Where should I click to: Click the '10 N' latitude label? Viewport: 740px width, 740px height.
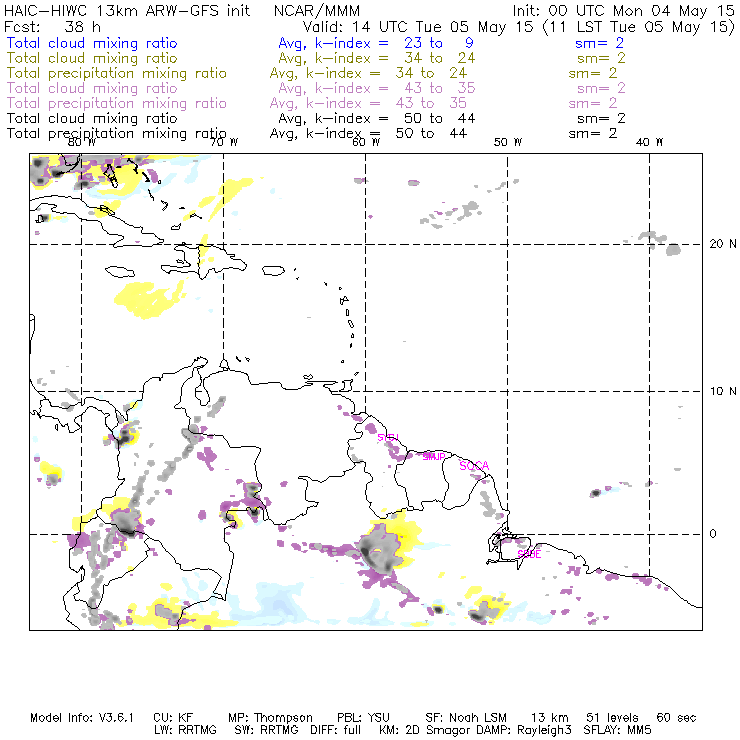(723, 391)
